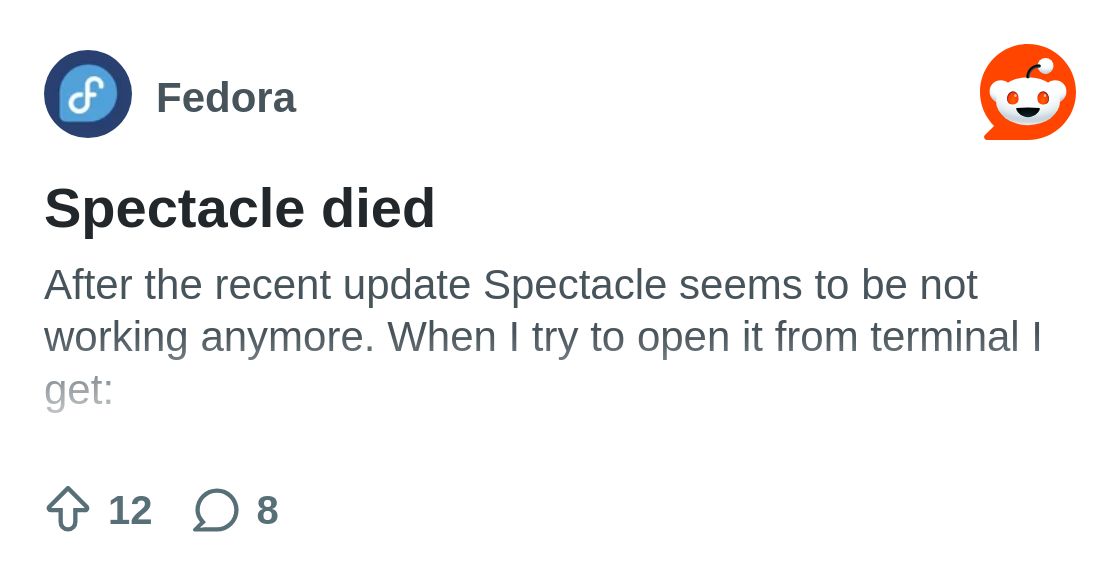Click the word "update" in the body

(x=407, y=285)
